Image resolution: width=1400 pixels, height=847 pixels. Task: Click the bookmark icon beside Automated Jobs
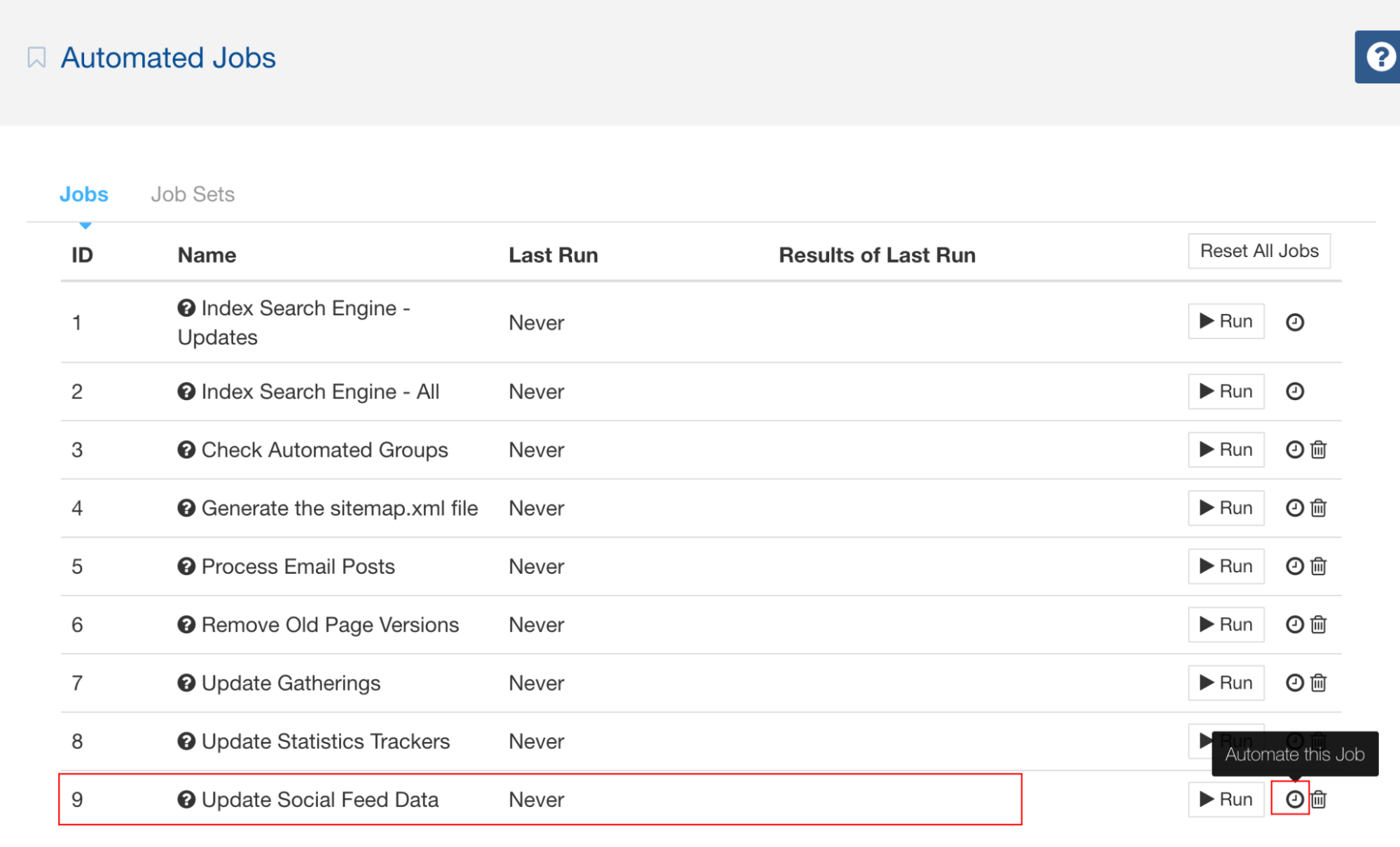pos(37,56)
